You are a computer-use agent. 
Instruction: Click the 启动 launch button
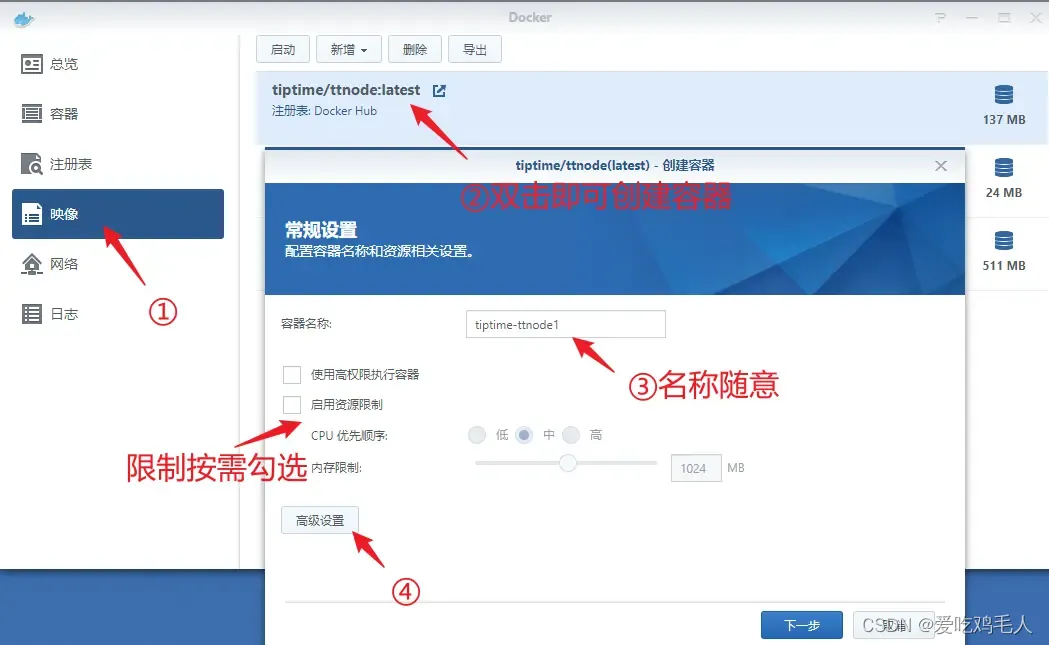coord(283,50)
